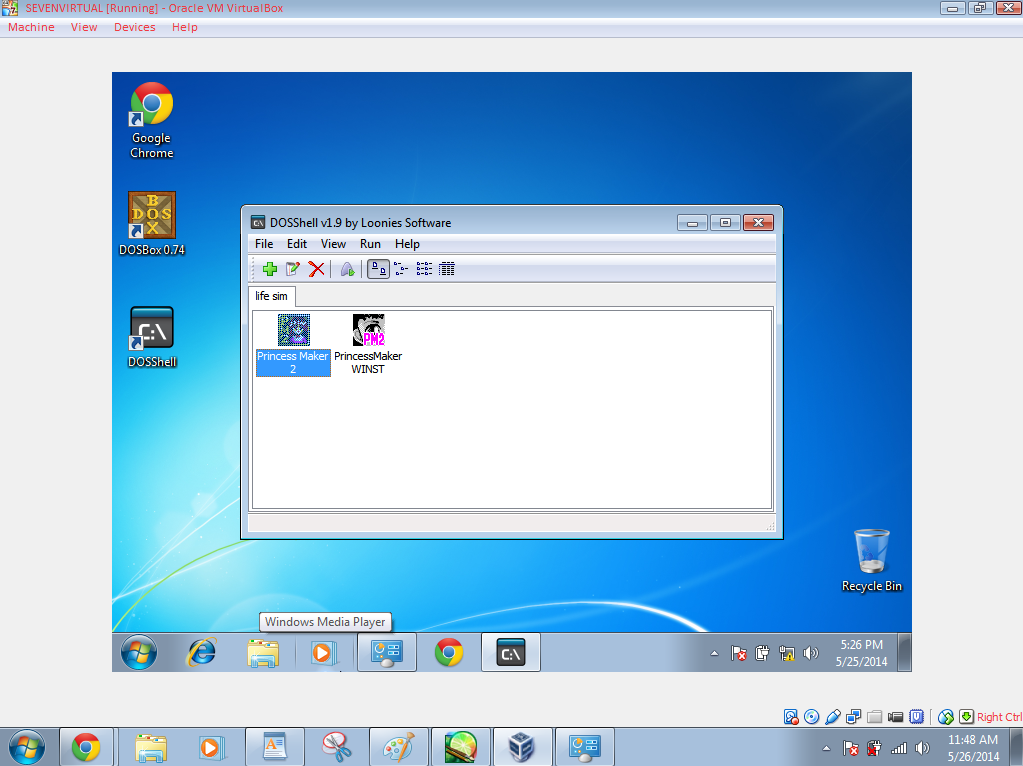The image size is (1023, 766).
Task: Open the guest Windows 7 Start orb
Action: pos(139,652)
